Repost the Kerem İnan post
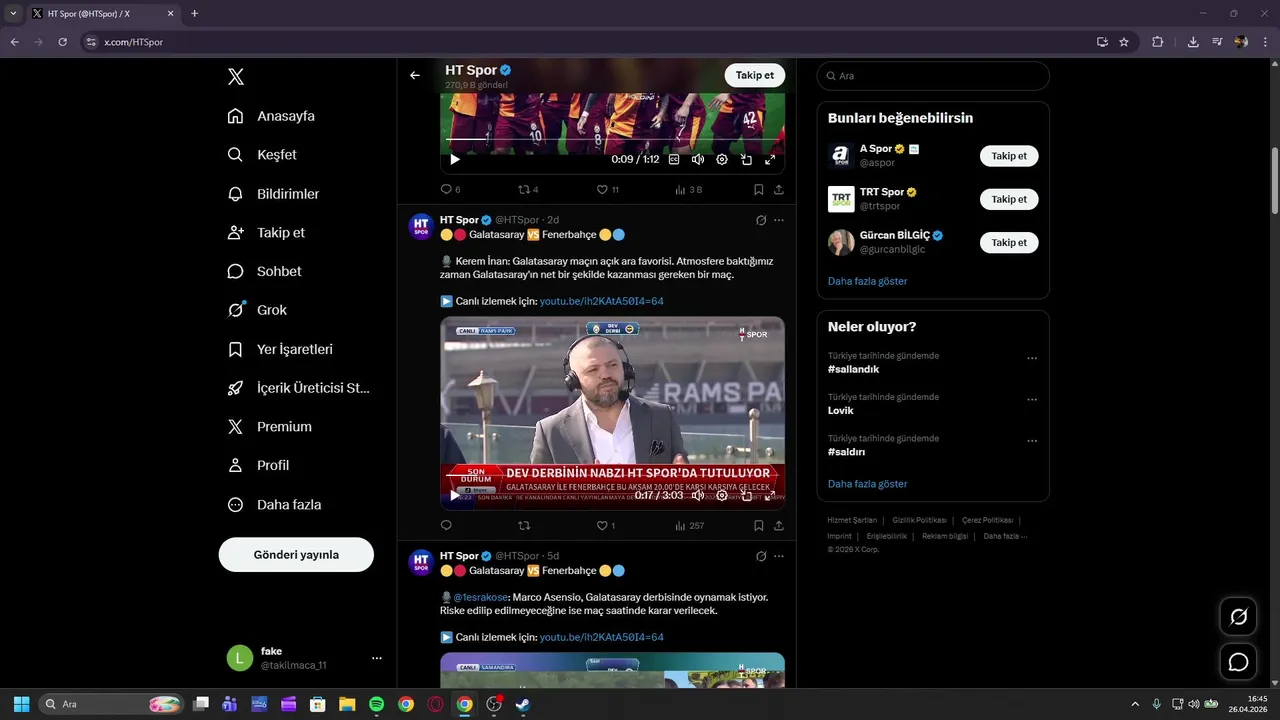Screen dimensions: 1280x720 coord(524,525)
